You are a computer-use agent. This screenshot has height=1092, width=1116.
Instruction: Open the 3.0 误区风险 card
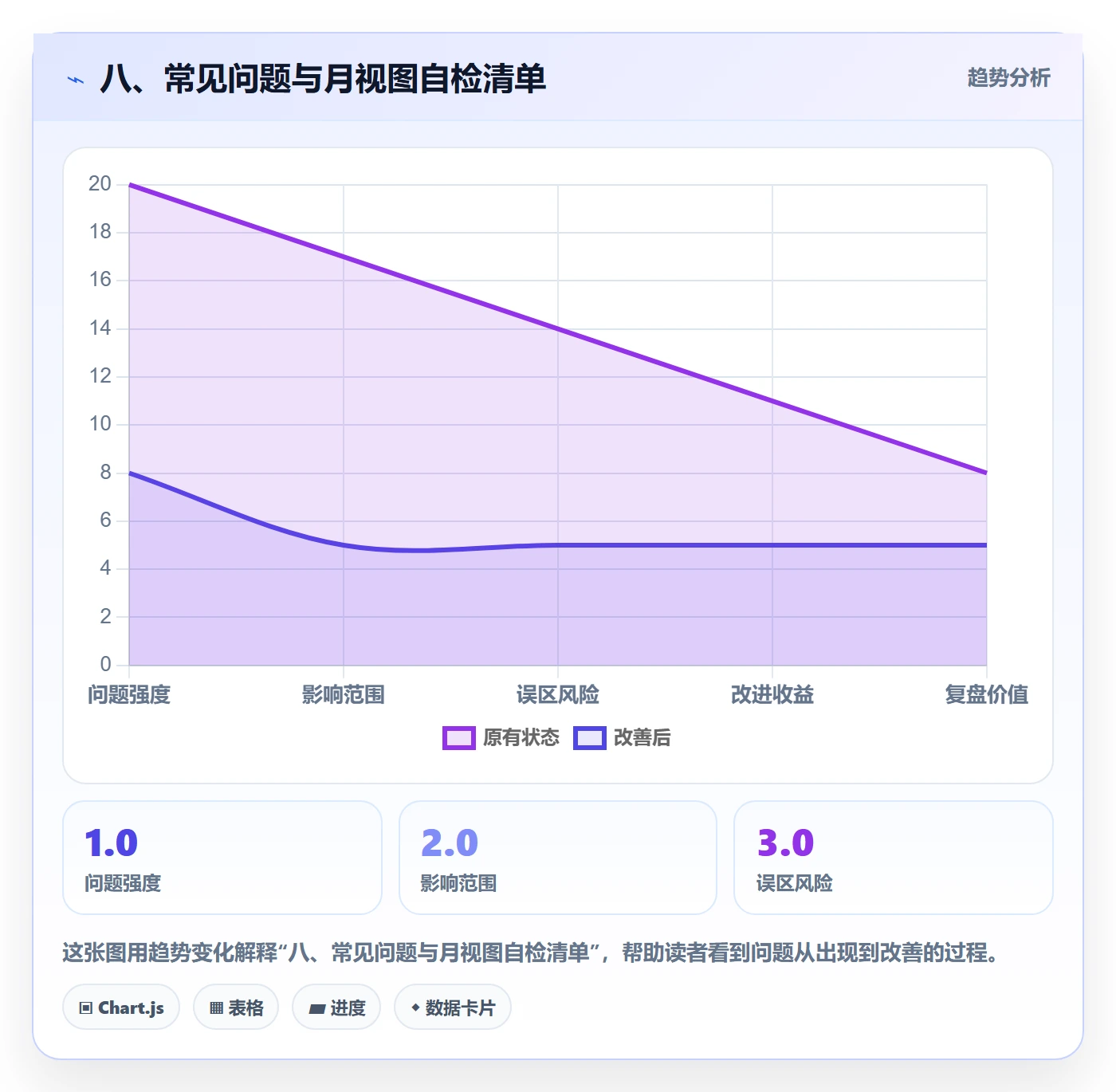894,858
